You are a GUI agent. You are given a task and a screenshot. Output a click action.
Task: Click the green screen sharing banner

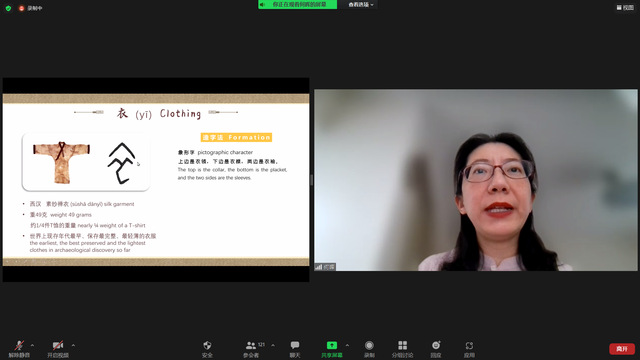pos(298,4)
